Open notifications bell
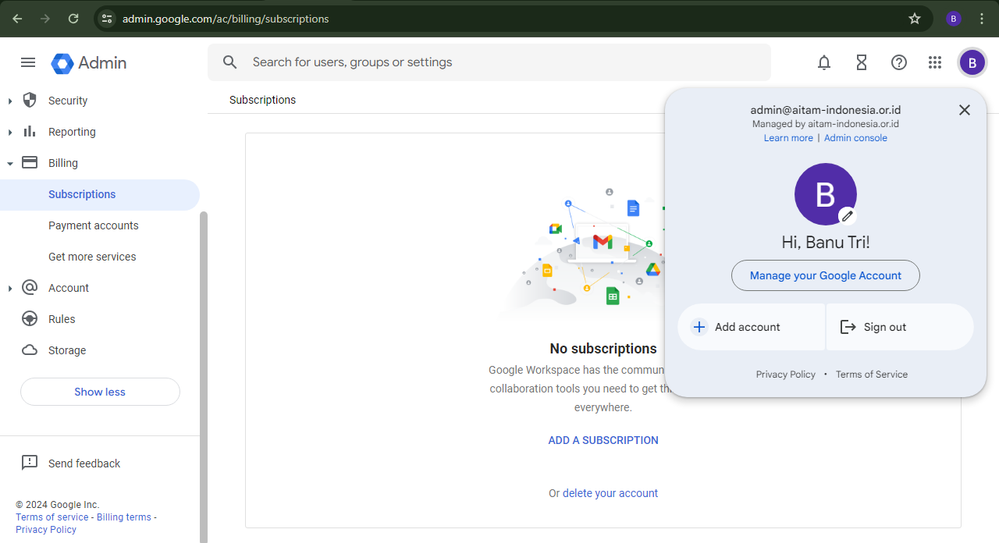 824,62
